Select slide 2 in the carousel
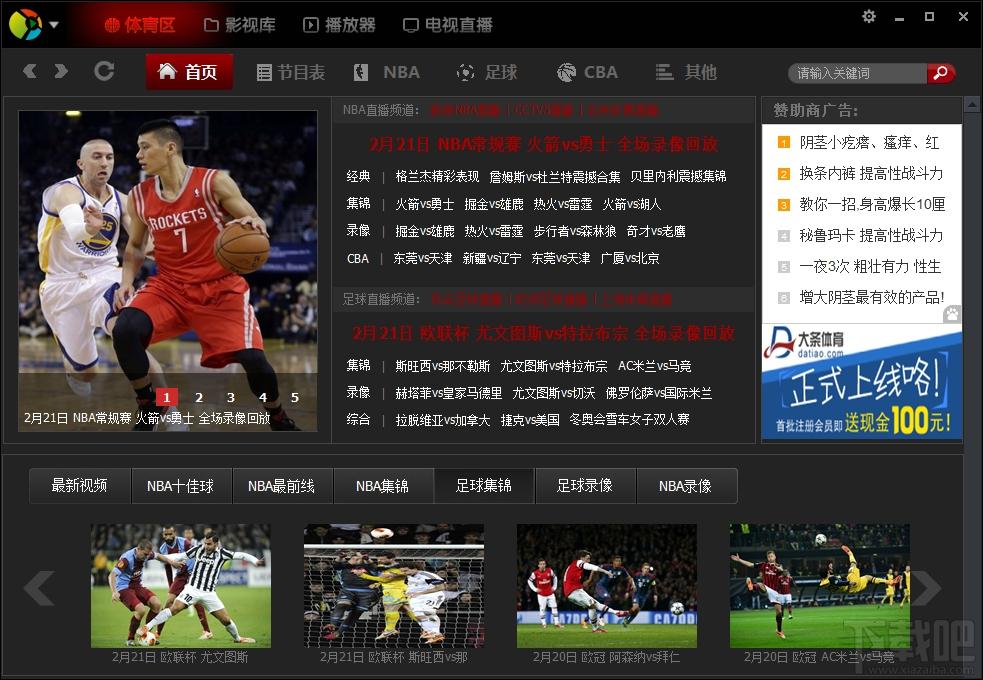This screenshot has width=983, height=680. pyautogui.click(x=199, y=397)
